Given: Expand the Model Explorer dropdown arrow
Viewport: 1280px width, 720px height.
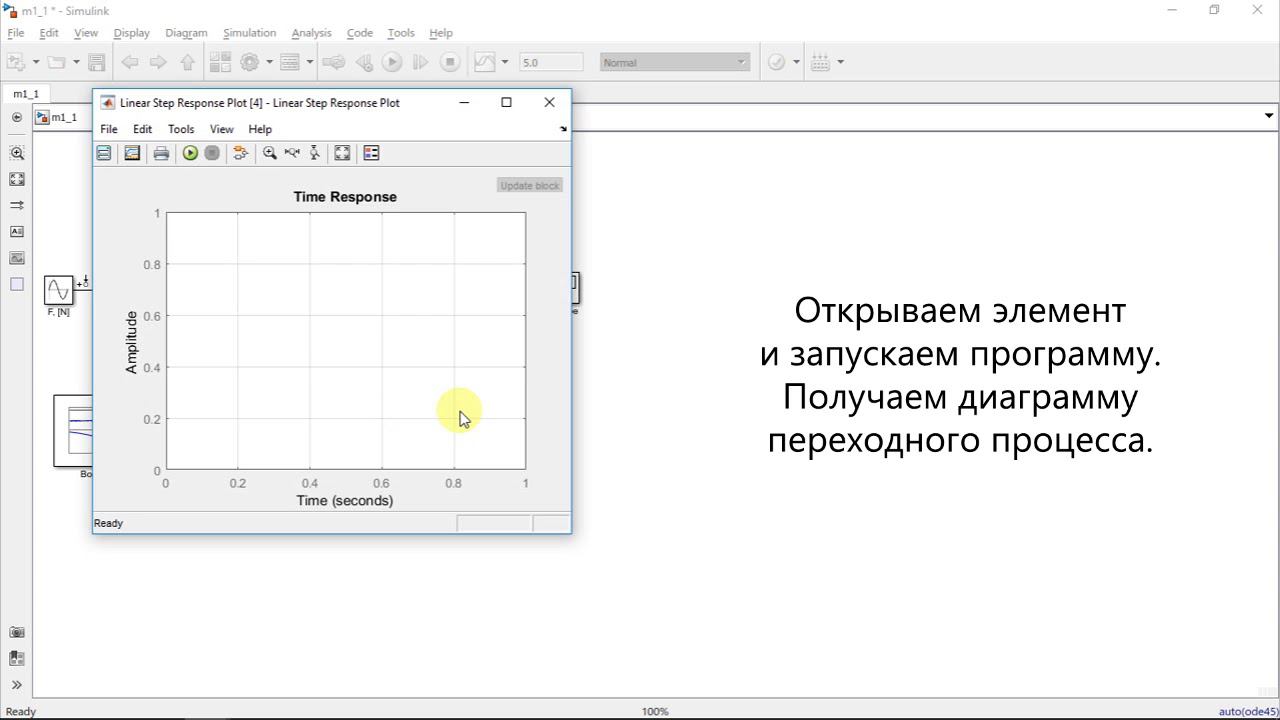Looking at the screenshot, I should click(x=309, y=62).
